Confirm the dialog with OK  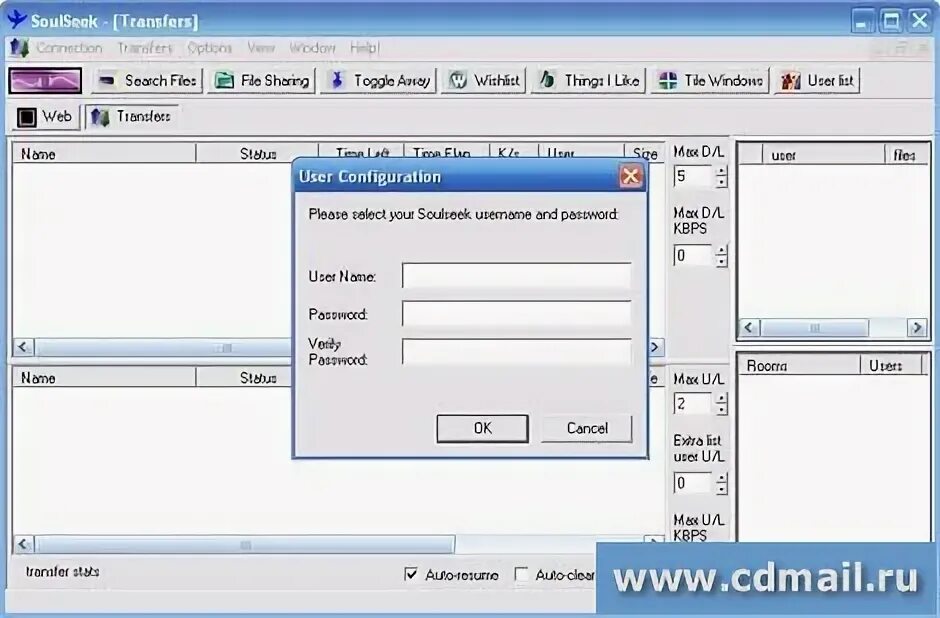(x=483, y=429)
